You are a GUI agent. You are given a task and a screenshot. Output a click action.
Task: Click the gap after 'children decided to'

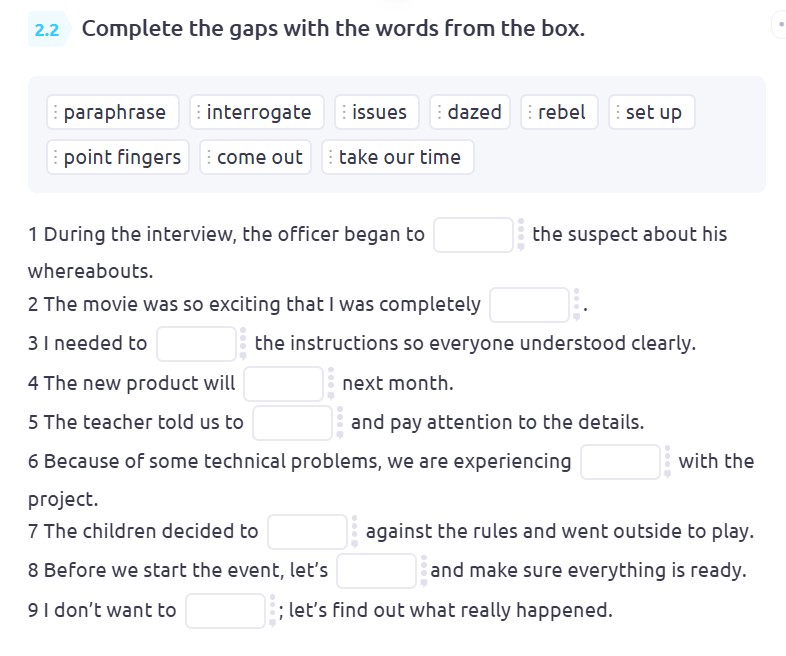click(x=307, y=532)
